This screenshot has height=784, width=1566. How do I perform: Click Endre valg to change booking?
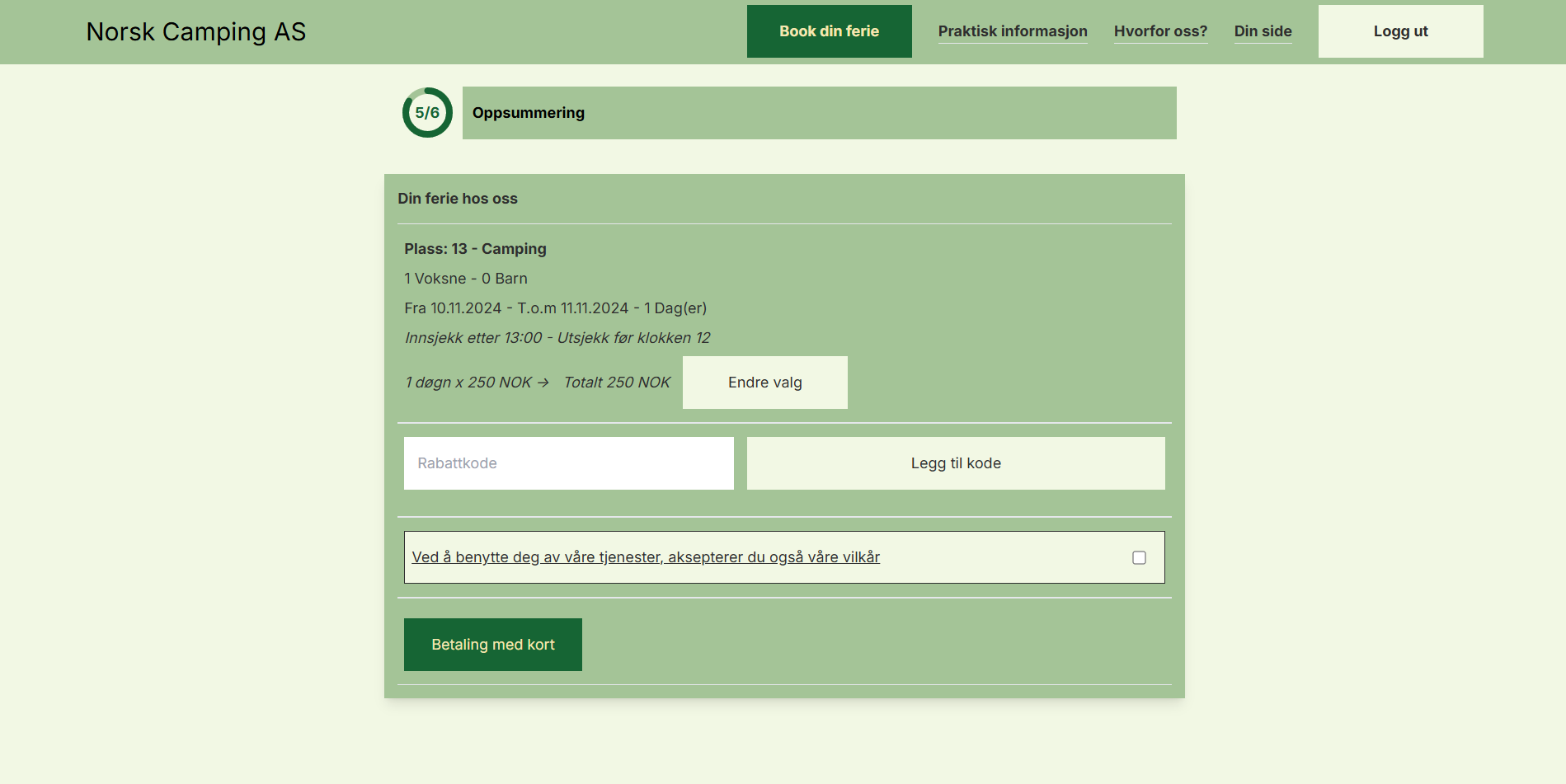764,383
